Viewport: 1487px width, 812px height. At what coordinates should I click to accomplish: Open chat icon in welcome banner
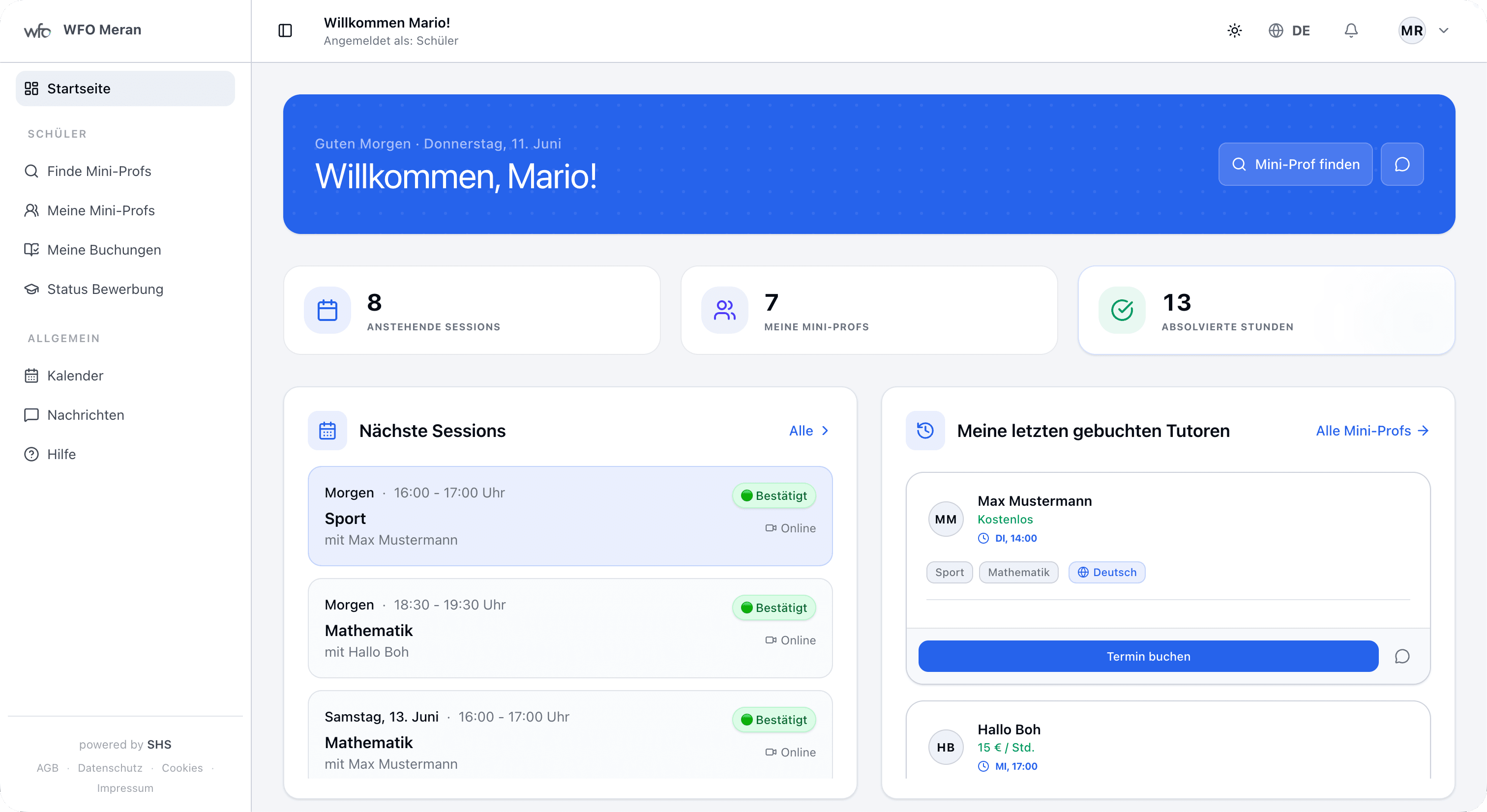tap(1401, 165)
